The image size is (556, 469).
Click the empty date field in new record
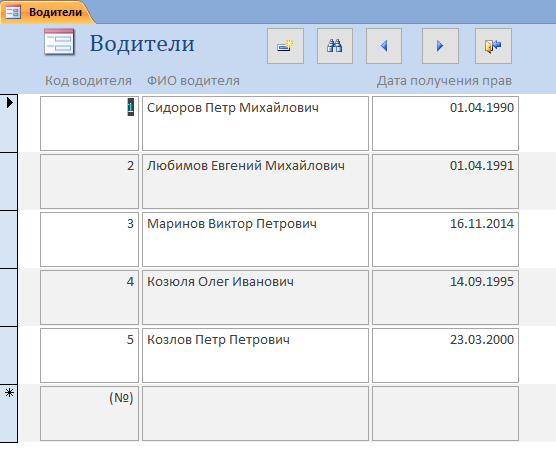pyautogui.click(x=445, y=414)
